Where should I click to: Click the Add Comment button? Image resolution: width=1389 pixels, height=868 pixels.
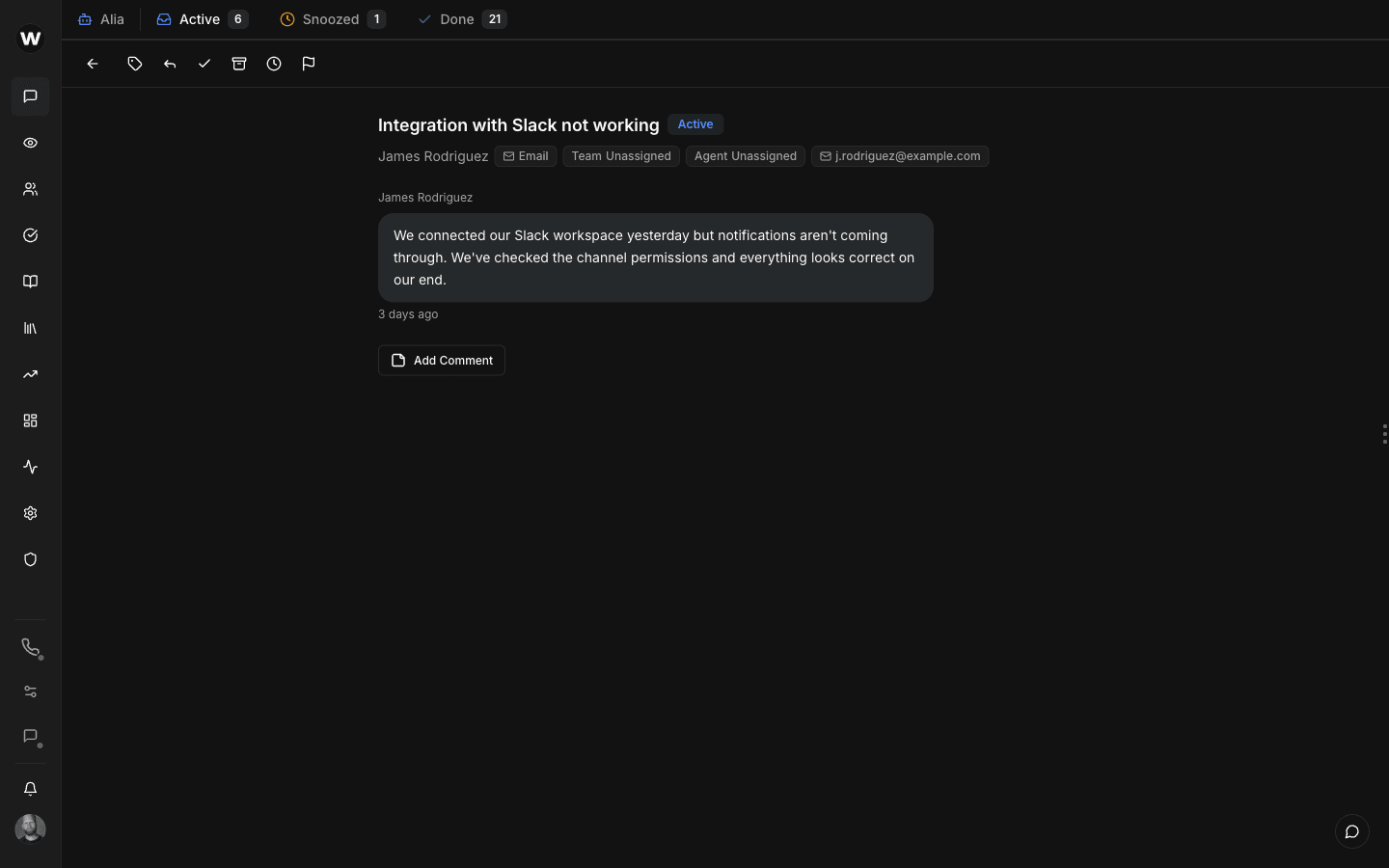(x=441, y=360)
